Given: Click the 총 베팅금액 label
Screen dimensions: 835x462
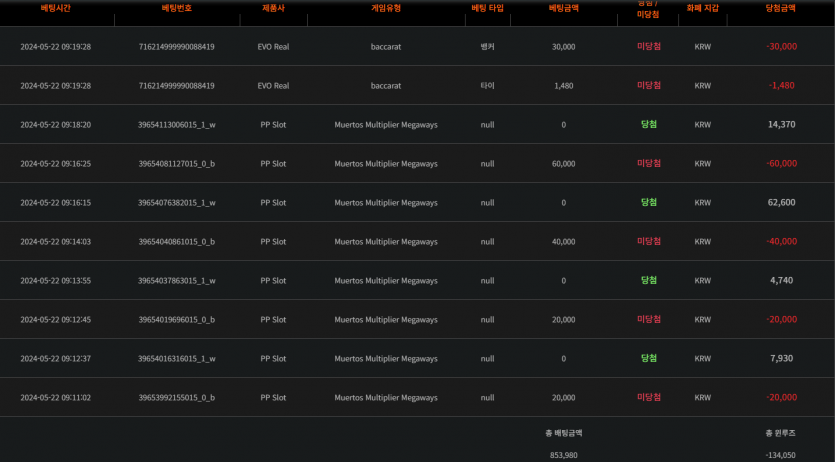Looking at the screenshot, I should click(x=563, y=433).
